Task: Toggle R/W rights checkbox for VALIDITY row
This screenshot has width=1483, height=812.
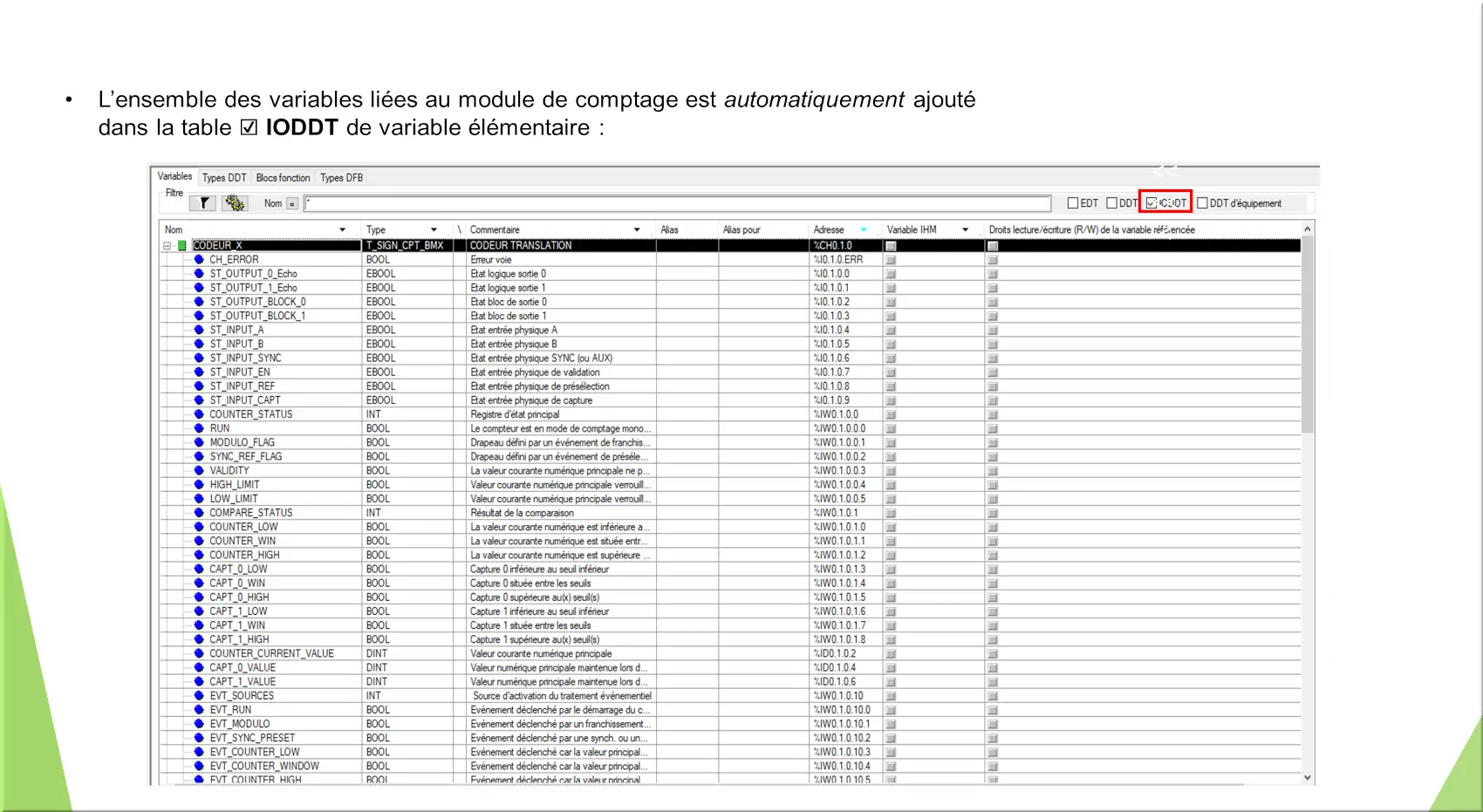Action: pos(993,471)
